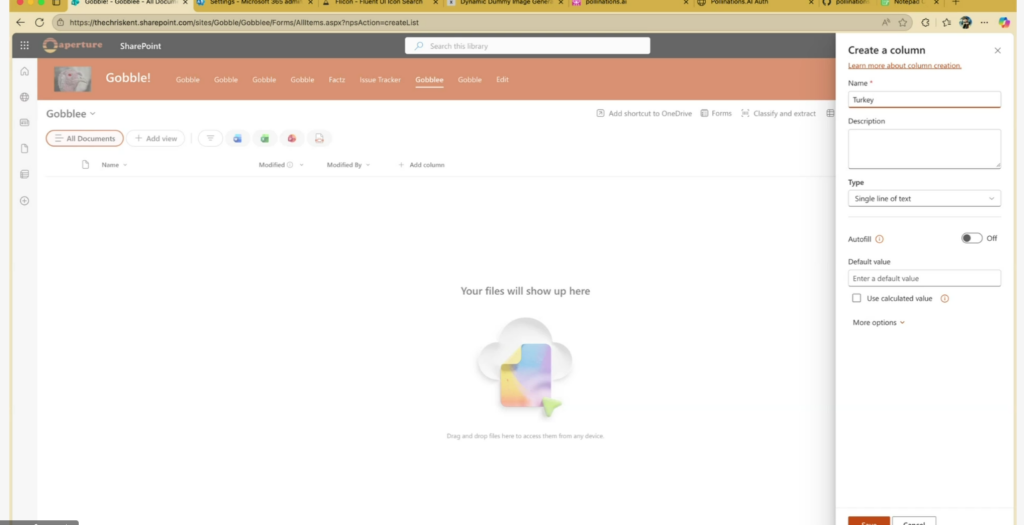Switch to Dynamic Dummy Image Generator tab
1024x525 pixels.
tap(503, 3)
